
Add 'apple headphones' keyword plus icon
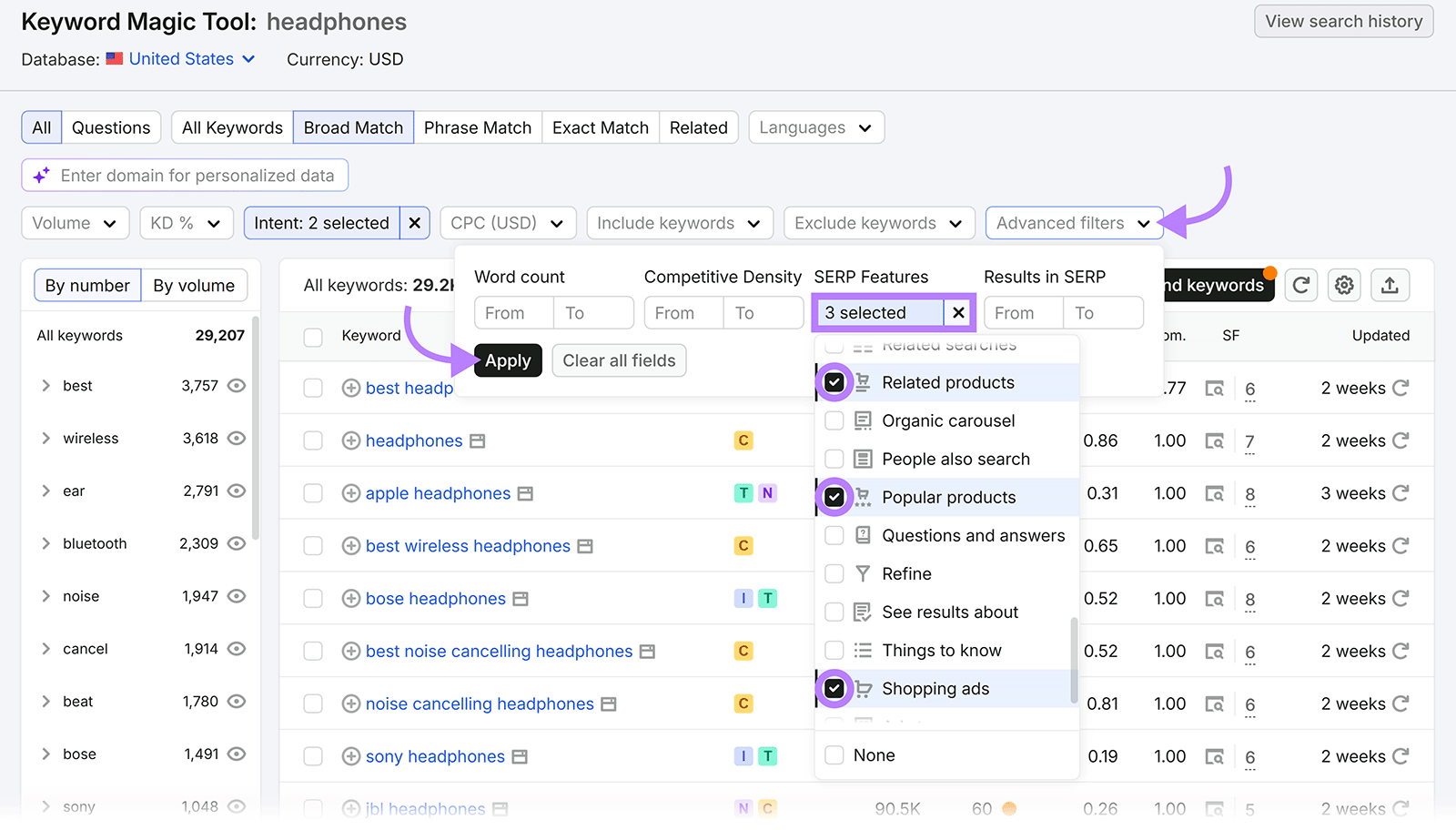pyautogui.click(x=351, y=493)
